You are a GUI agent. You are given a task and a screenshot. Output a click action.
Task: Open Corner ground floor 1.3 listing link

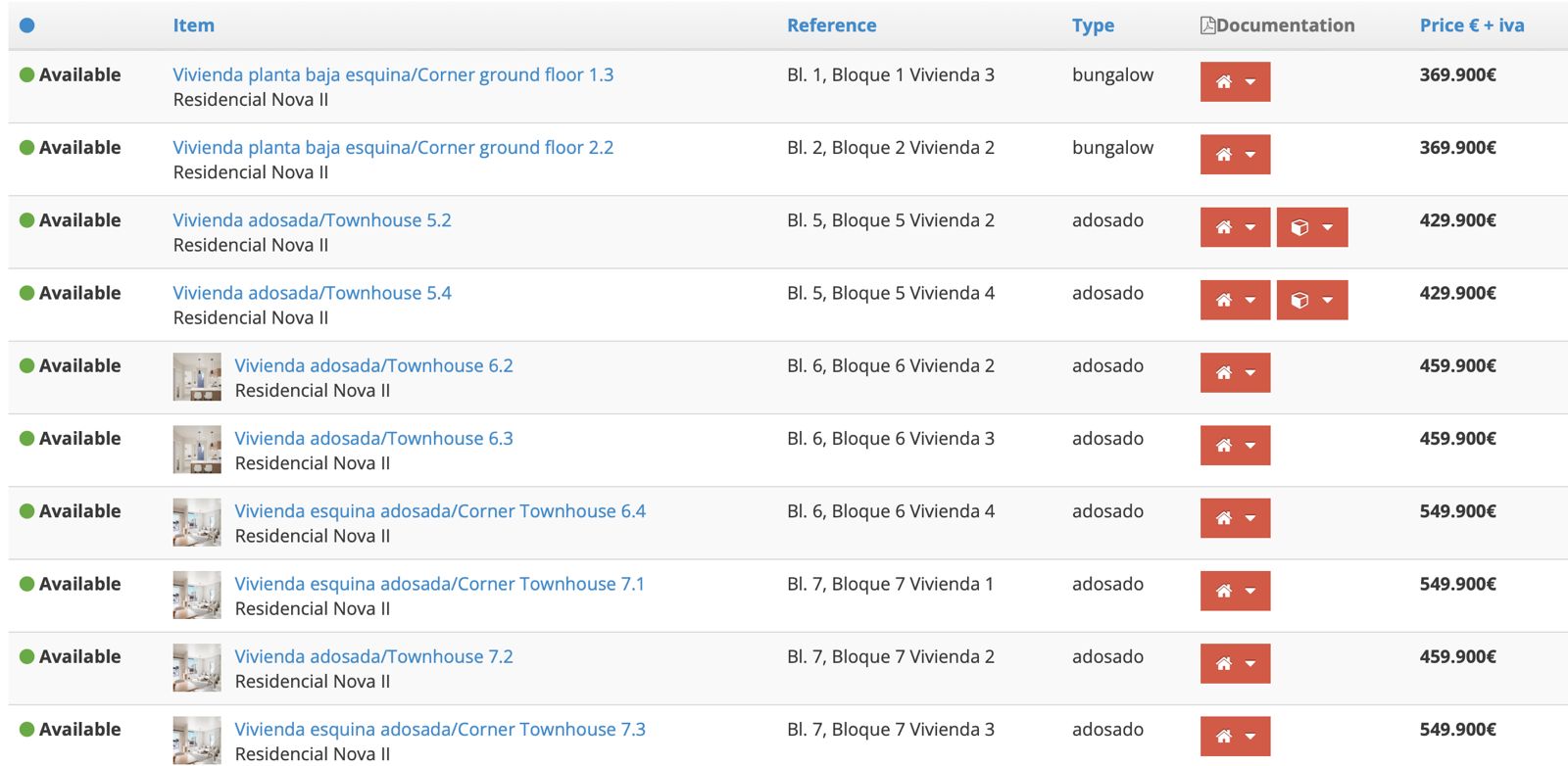coord(393,74)
